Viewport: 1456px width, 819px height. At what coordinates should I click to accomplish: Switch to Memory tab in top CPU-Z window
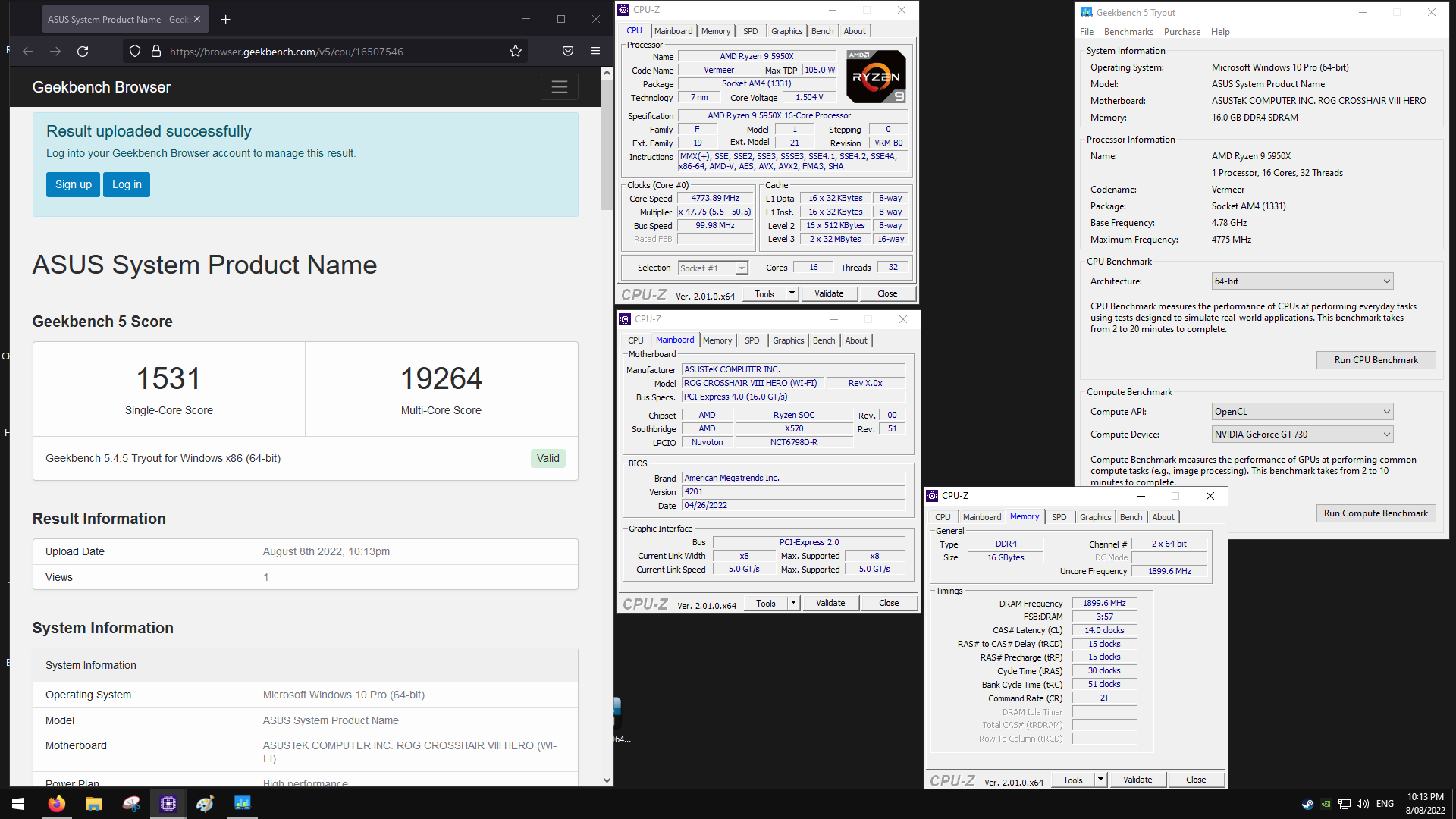pyautogui.click(x=716, y=31)
